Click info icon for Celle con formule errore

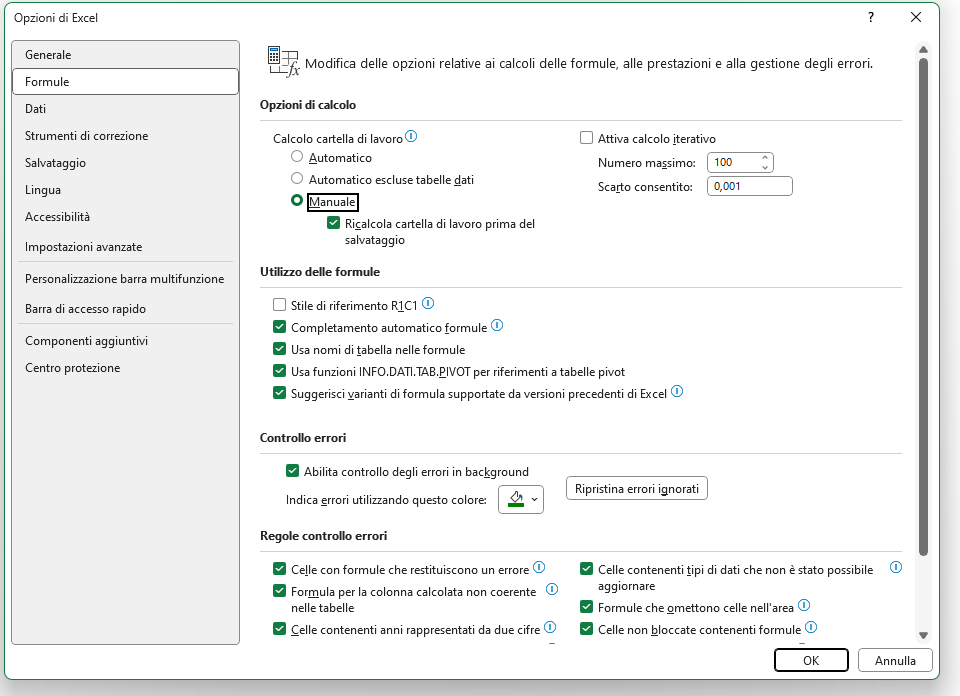click(539, 567)
